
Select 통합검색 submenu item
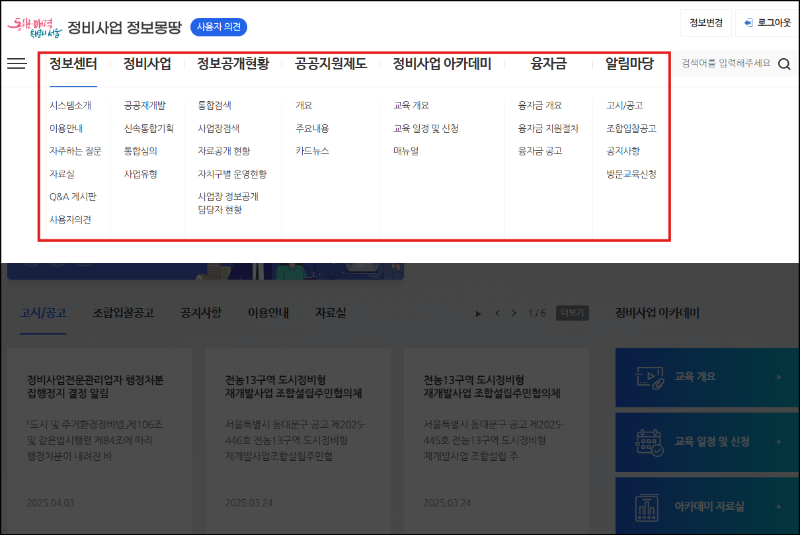(215, 106)
